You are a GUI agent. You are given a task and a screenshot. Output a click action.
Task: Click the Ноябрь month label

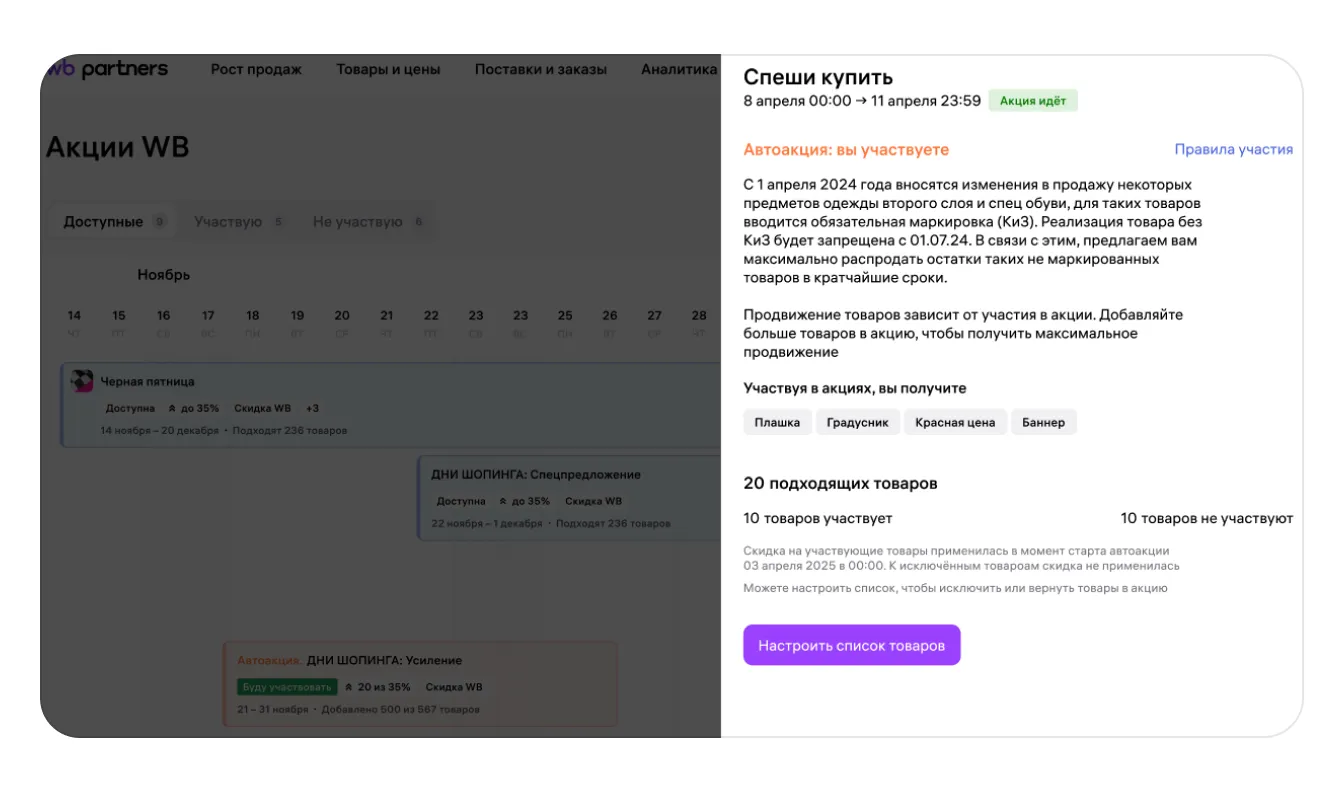(164, 274)
